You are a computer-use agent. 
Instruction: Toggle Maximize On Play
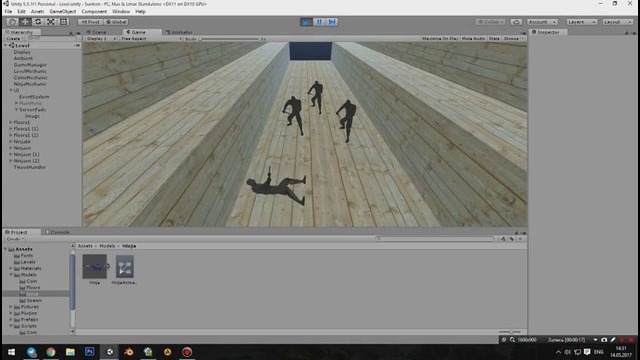(x=440, y=38)
